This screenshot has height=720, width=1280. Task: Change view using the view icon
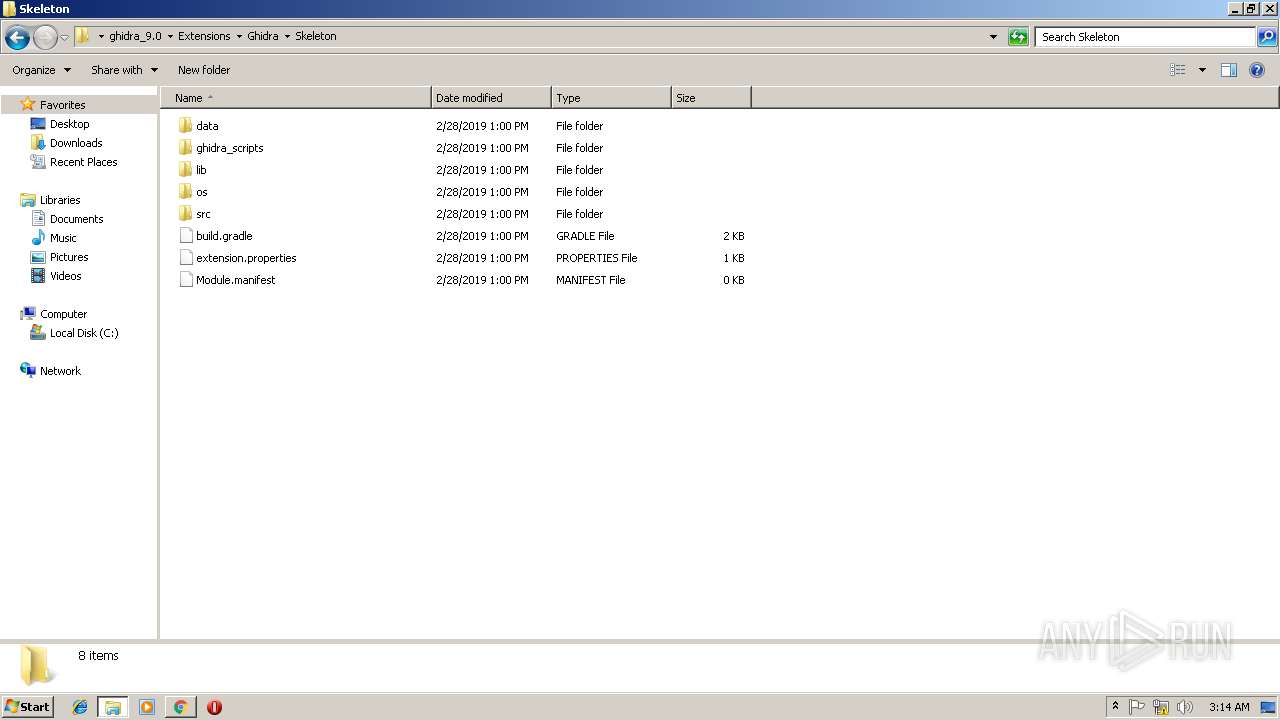tap(1178, 70)
